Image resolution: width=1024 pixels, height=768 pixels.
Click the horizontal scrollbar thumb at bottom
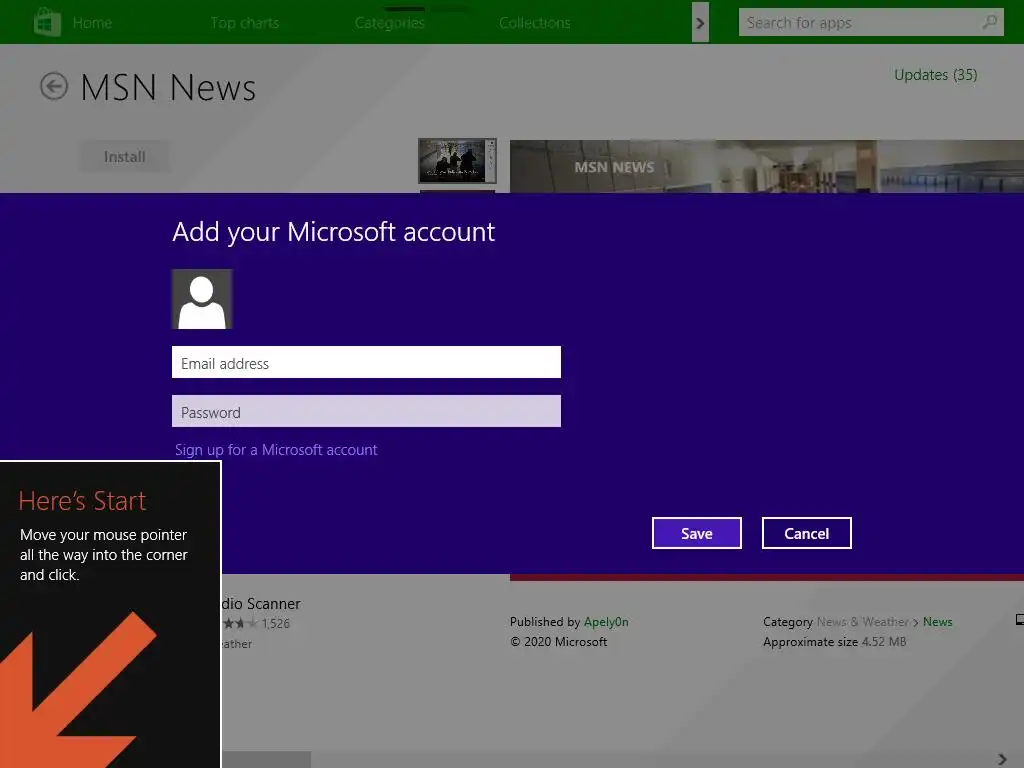coord(266,760)
